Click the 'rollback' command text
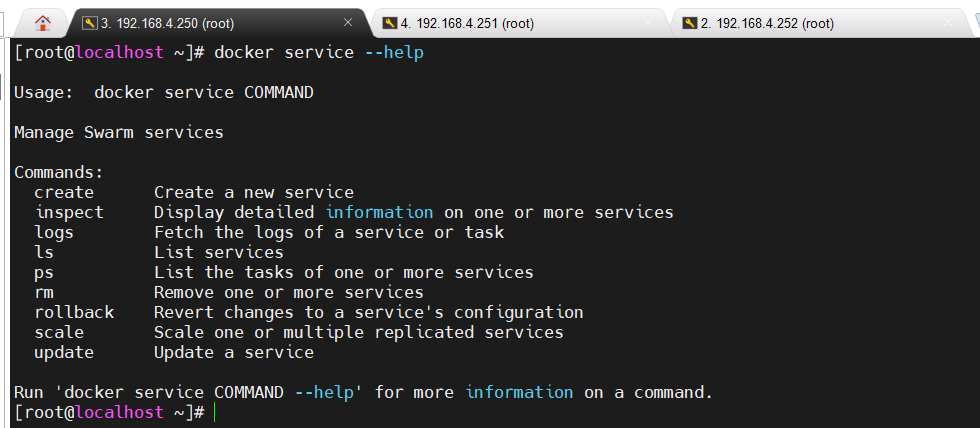The width and height of the screenshot is (980, 428). tap(74, 312)
